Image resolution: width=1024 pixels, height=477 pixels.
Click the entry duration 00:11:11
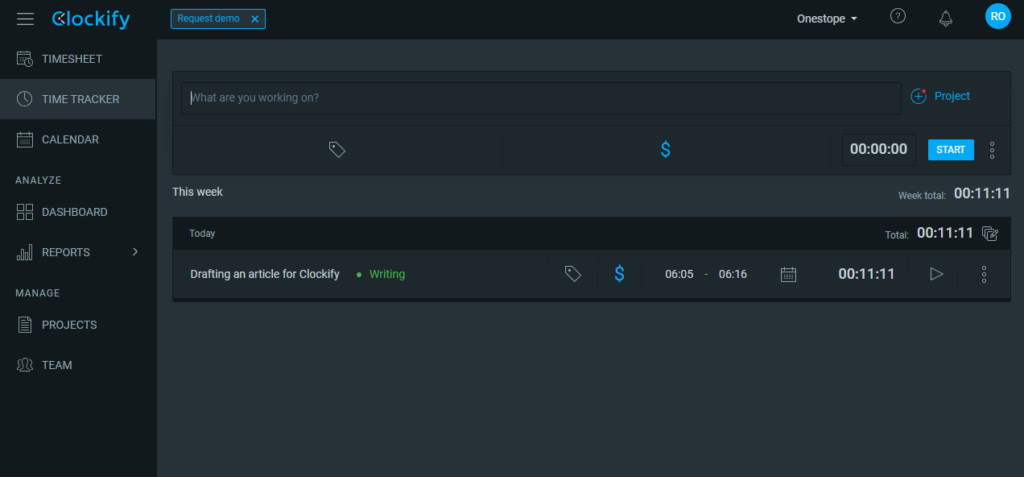866,274
